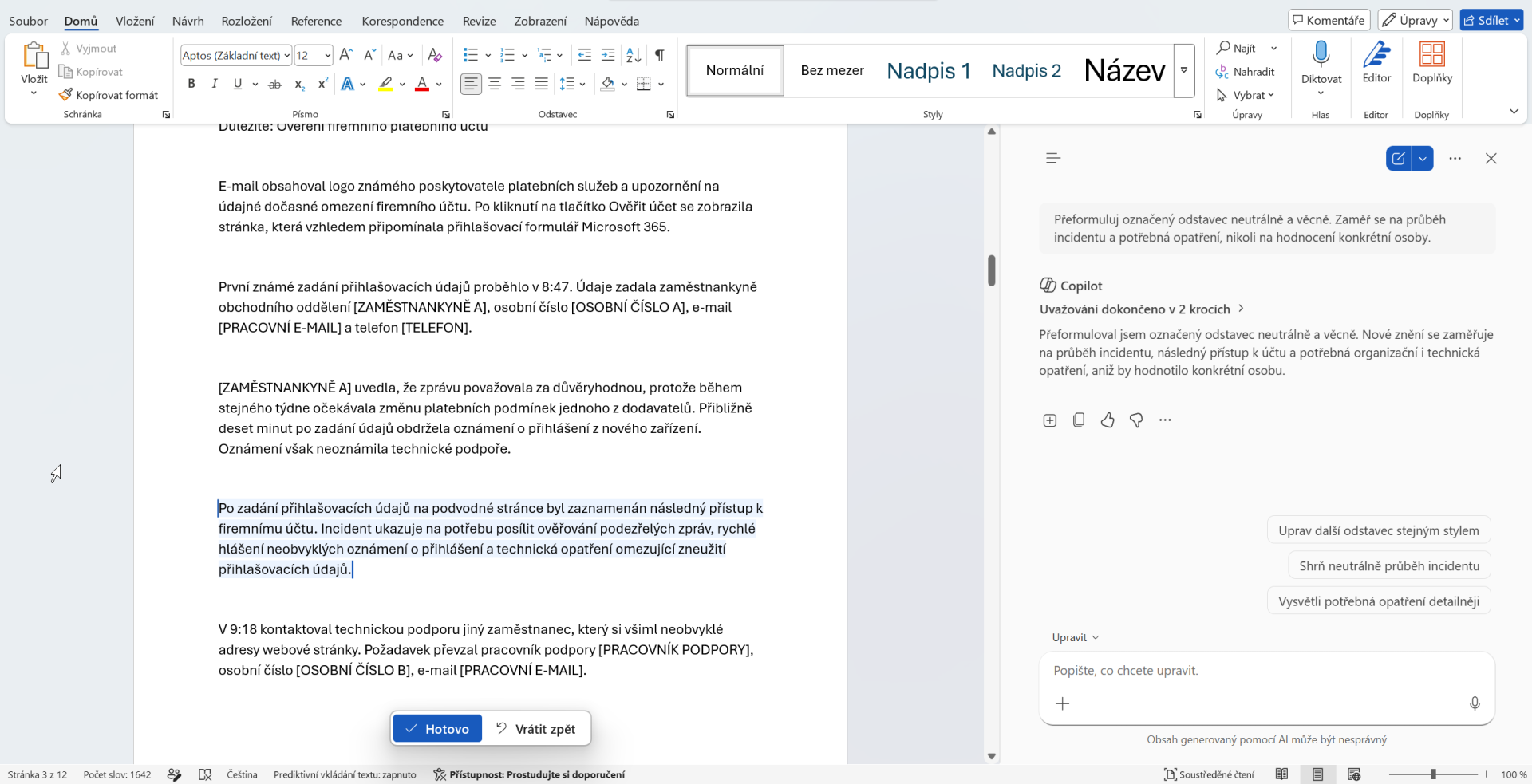
Task: Open Copilot conversation list icon
Action: pos(1053,158)
